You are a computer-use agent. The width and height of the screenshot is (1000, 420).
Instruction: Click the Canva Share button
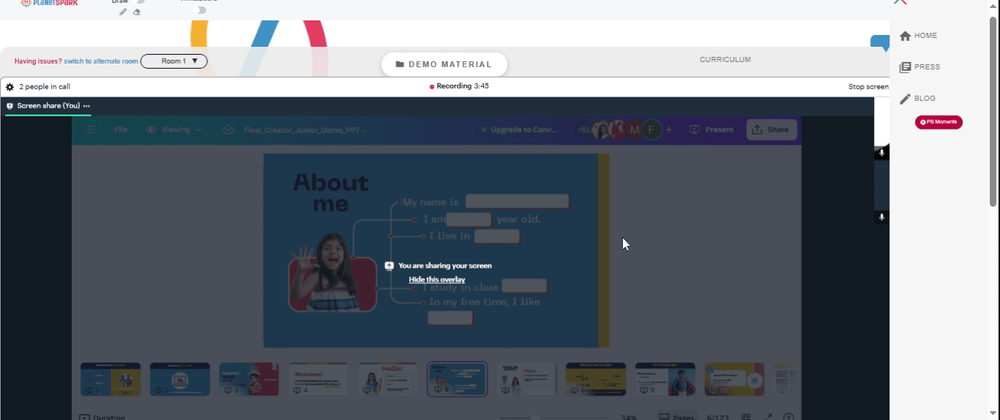click(x=772, y=129)
